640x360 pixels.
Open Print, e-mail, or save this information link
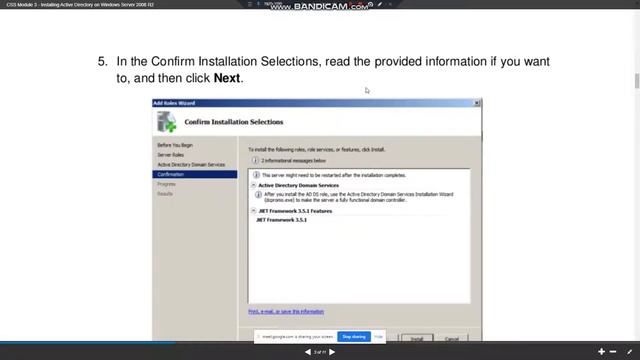(x=286, y=311)
